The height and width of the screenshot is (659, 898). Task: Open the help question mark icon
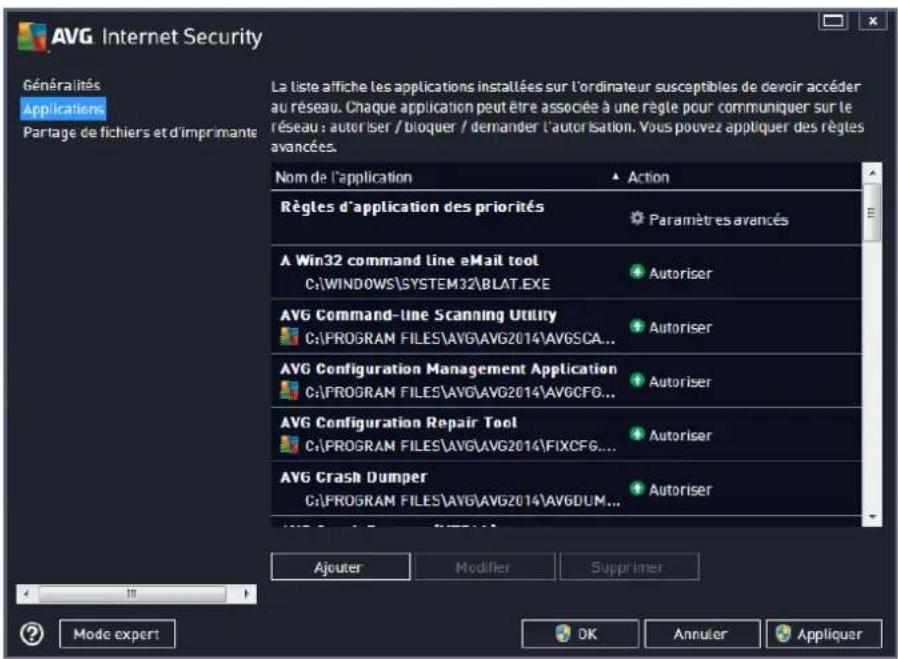click(x=32, y=634)
